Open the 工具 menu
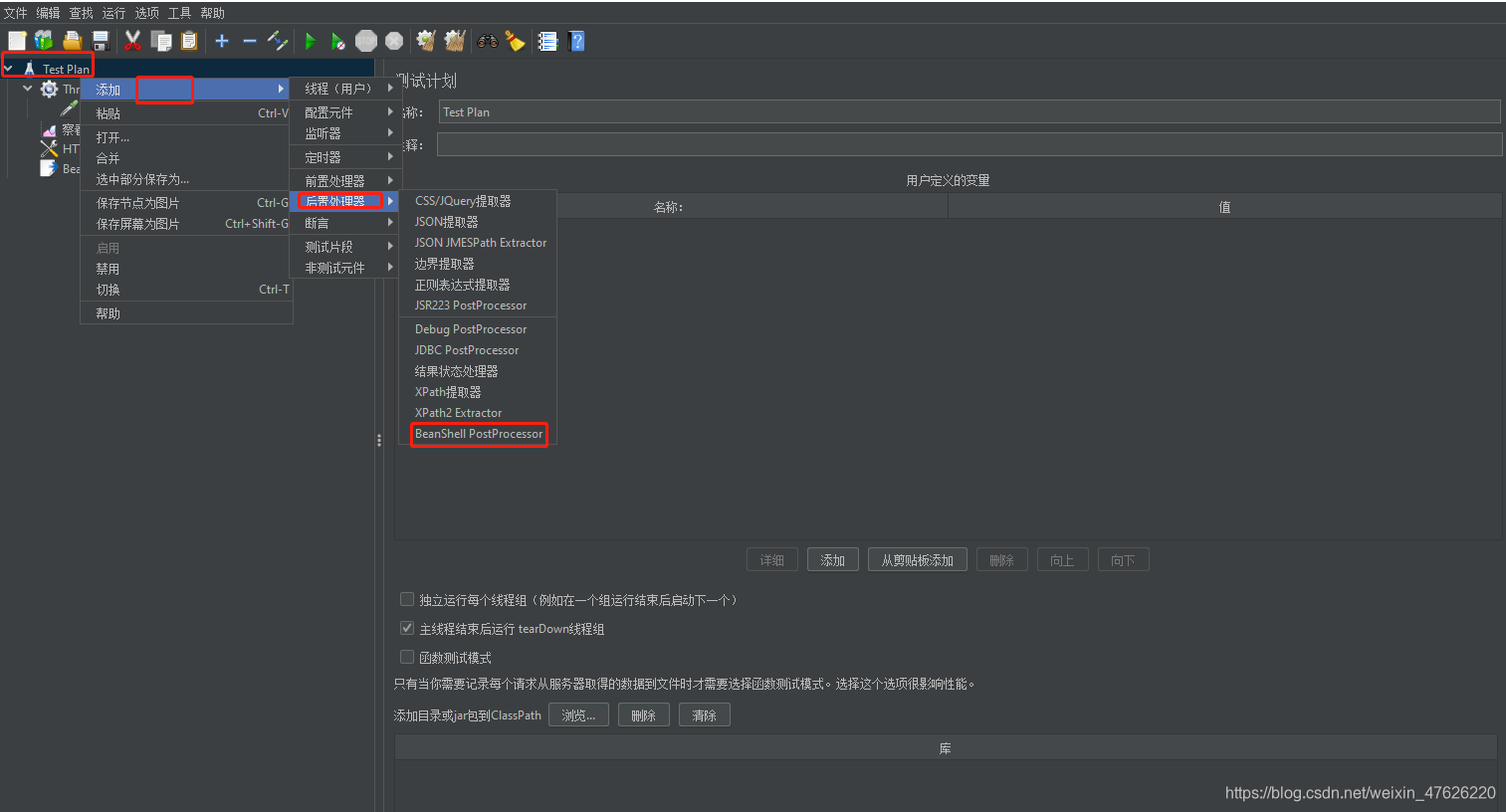This screenshot has width=1506, height=812. coord(179,13)
